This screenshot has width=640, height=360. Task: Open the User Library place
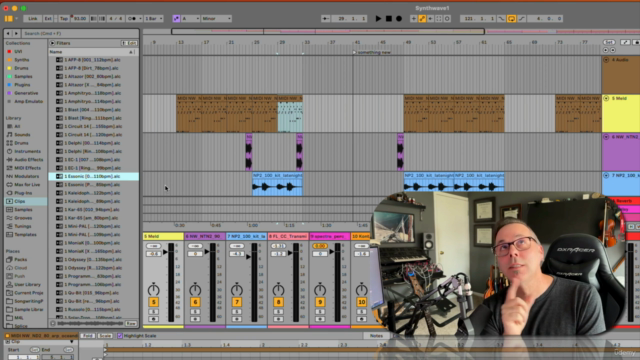[27, 284]
